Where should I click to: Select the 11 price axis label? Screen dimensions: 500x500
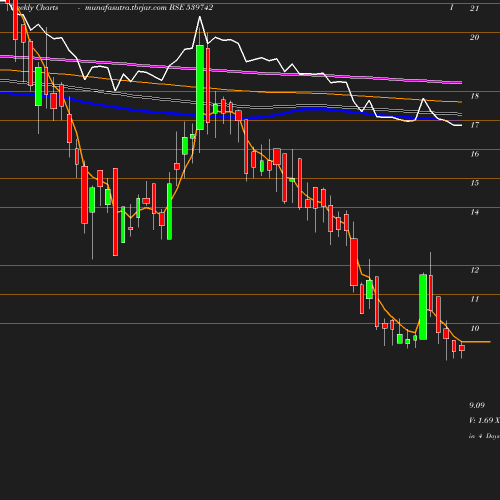[475, 299]
